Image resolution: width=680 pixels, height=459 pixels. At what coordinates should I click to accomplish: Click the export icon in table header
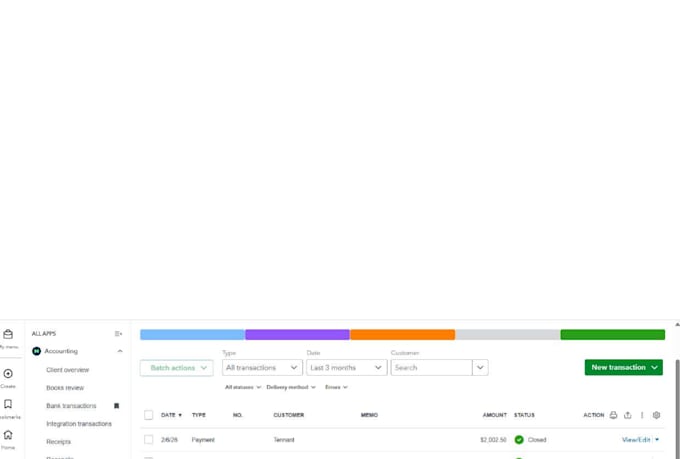[x=628, y=415]
